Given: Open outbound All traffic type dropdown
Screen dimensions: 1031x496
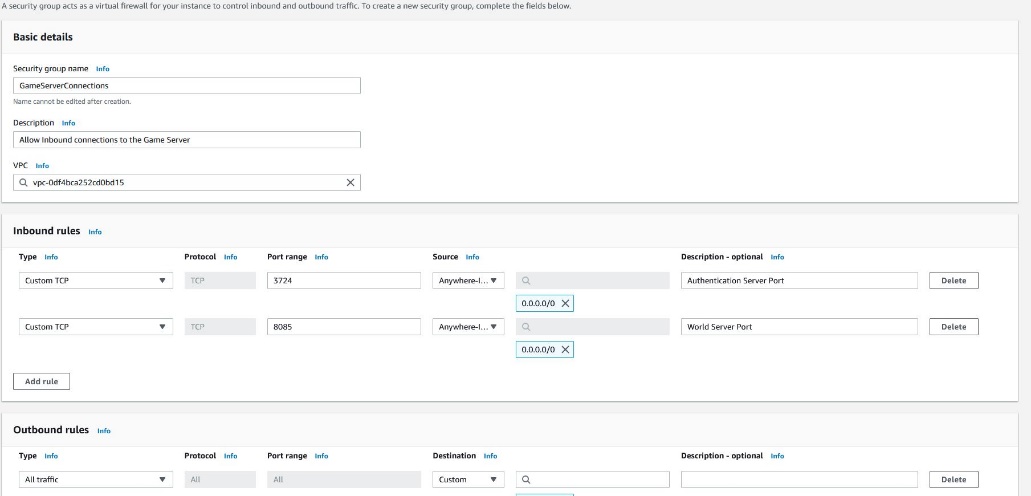Looking at the screenshot, I should pyautogui.click(x=95, y=480).
